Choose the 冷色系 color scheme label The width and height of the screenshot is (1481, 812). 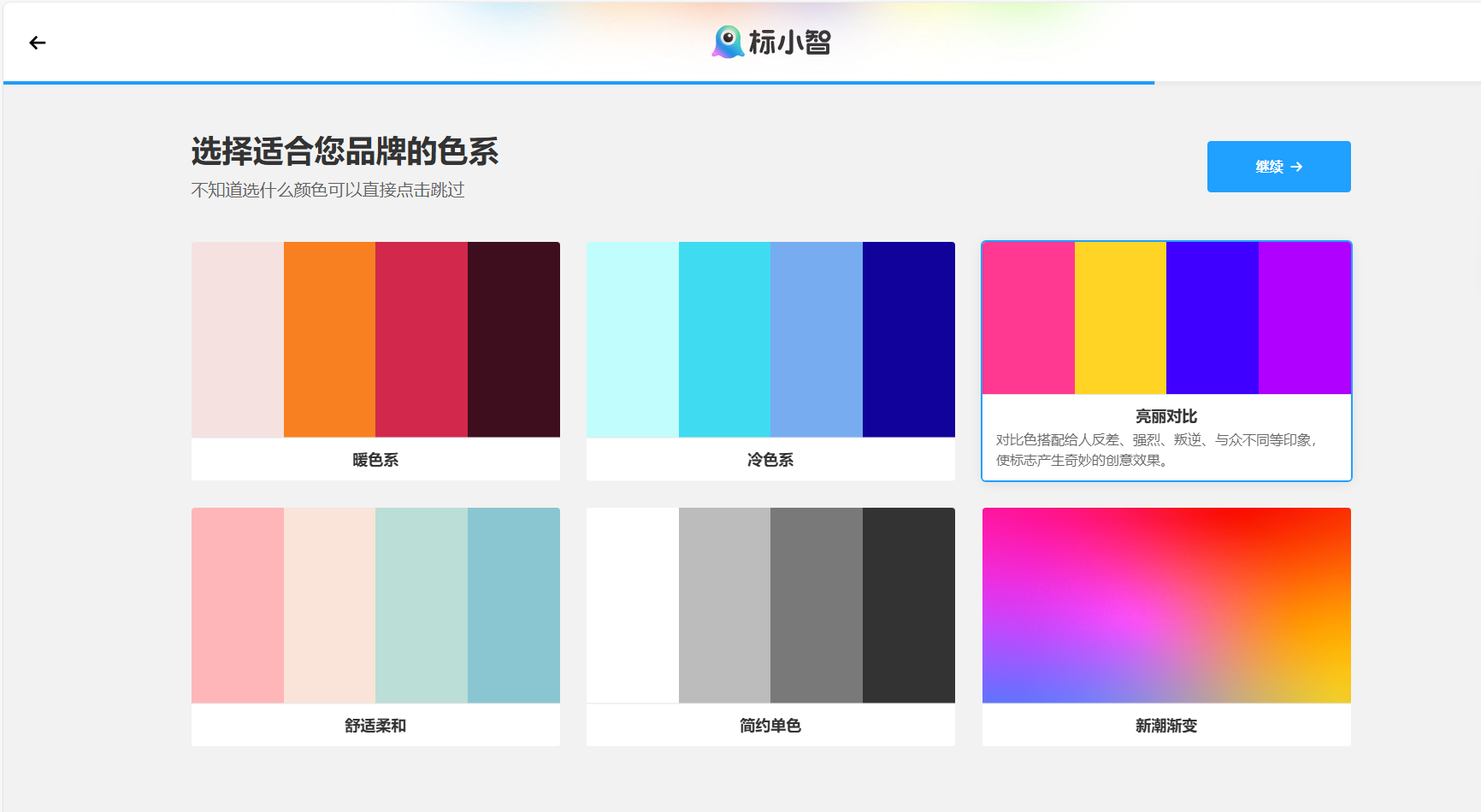(770, 460)
